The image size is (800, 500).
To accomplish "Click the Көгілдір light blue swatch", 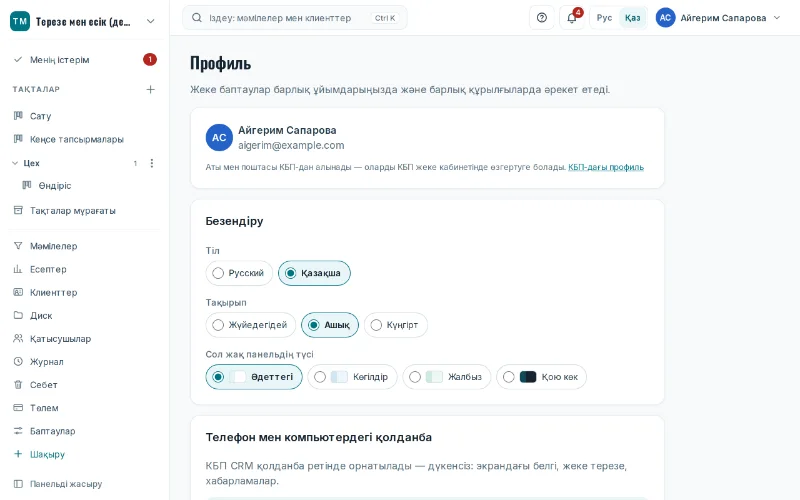I will tap(339, 377).
